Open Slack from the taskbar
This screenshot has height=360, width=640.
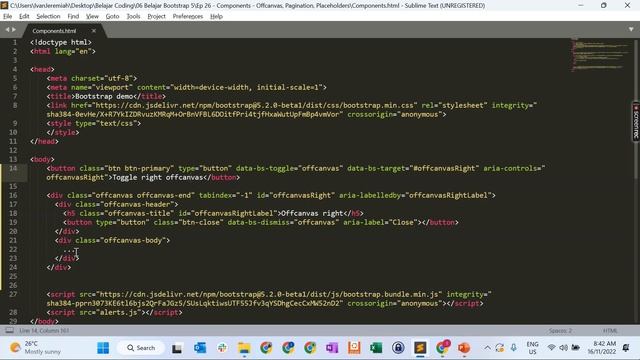pos(222,348)
